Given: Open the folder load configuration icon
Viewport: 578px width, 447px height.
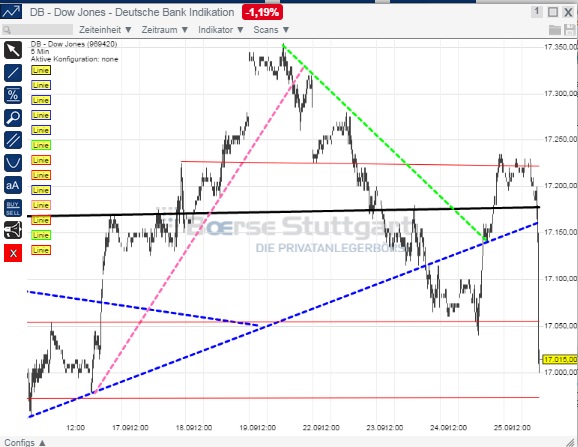Looking at the screenshot, I should (x=555, y=30).
